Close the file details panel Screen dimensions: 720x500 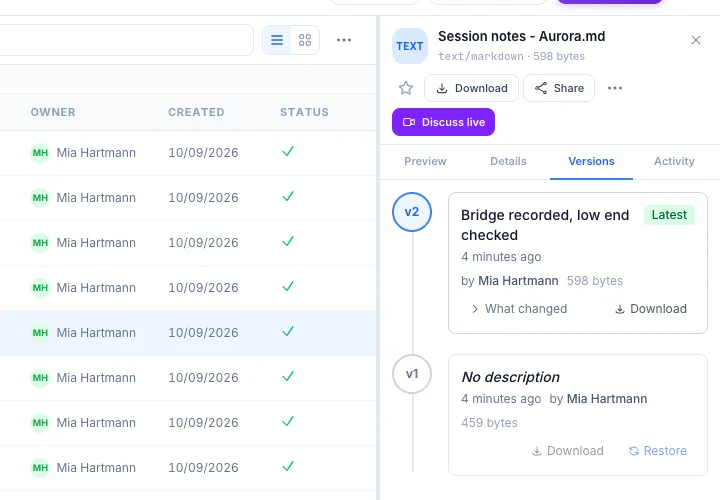(696, 40)
